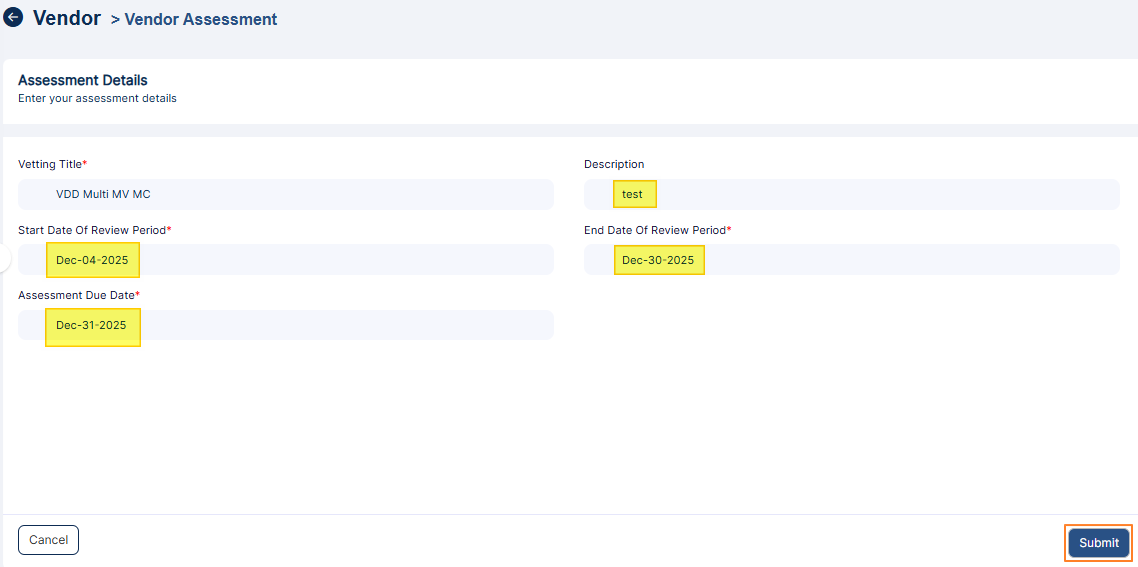Click the Start Date Of Review Period label
This screenshot has width=1138, height=567.
[x=91, y=230]
